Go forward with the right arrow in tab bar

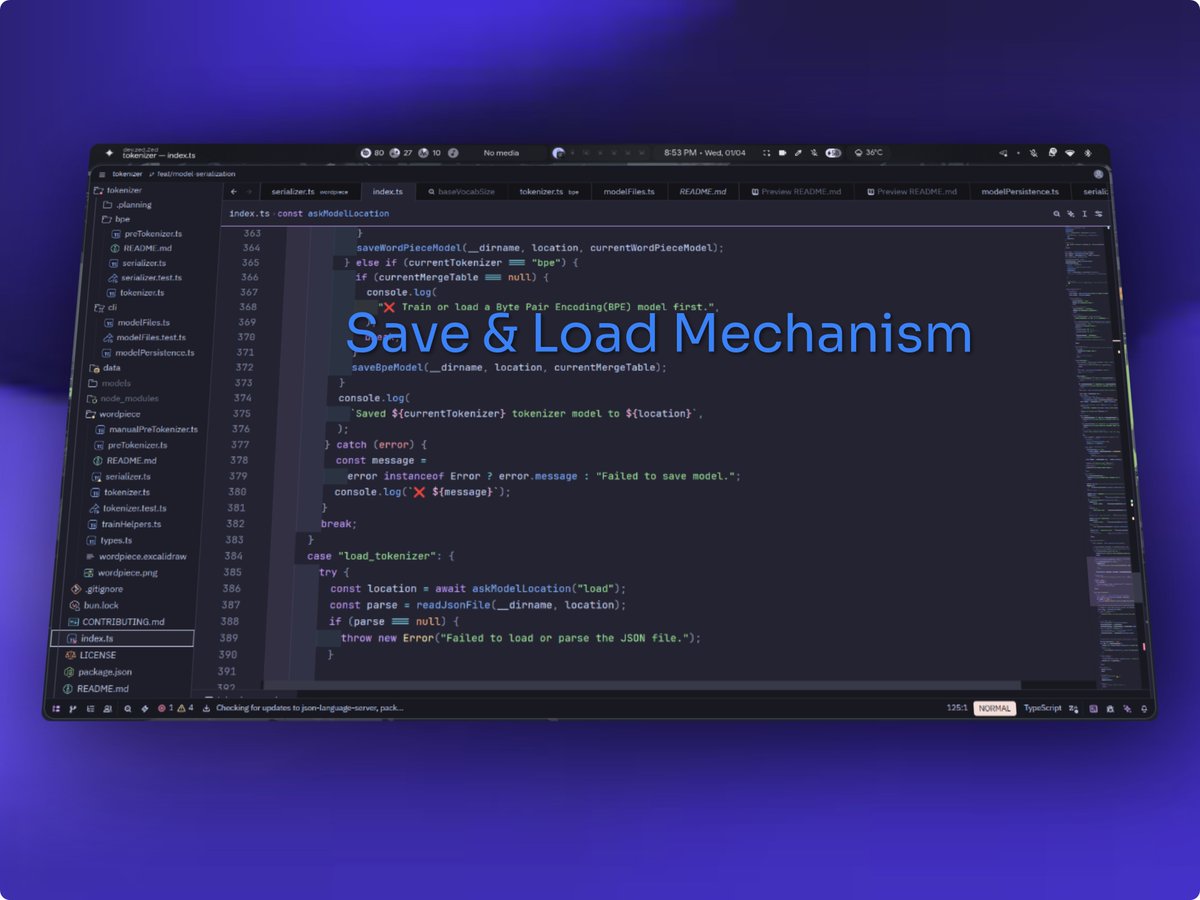point(249,191)
